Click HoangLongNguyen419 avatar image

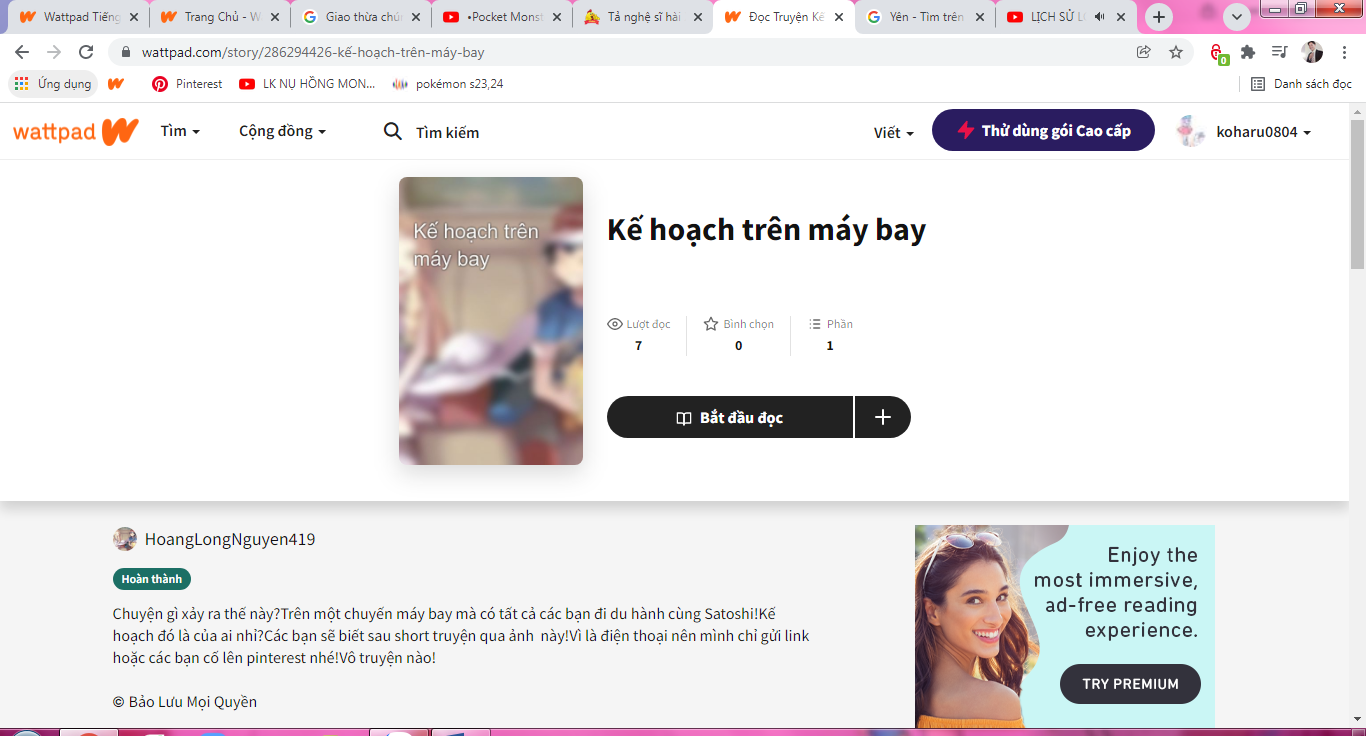point(125,539)
